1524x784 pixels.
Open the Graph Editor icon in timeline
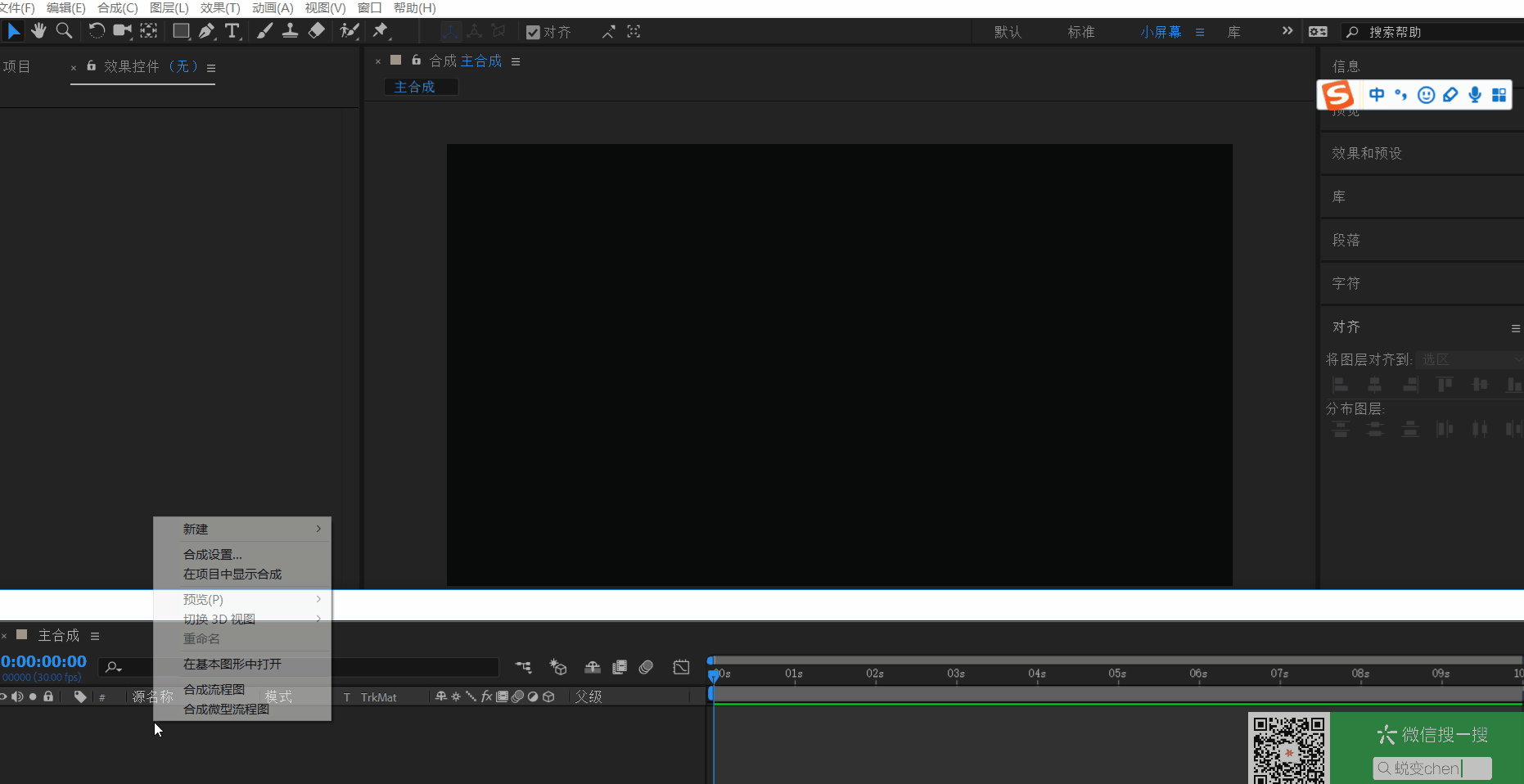pyautogui.click(x=681, y=667)
